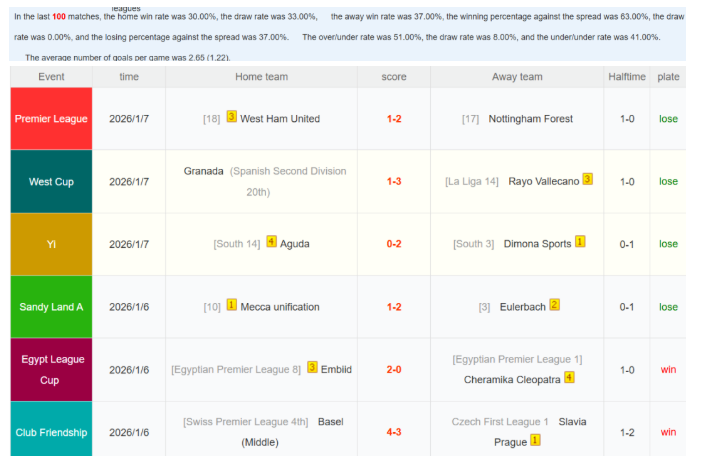Click yellow card badge after Cheramika Cleopatra
The width and height of the screenshot is (717, 476).
[x=569, y=378]
